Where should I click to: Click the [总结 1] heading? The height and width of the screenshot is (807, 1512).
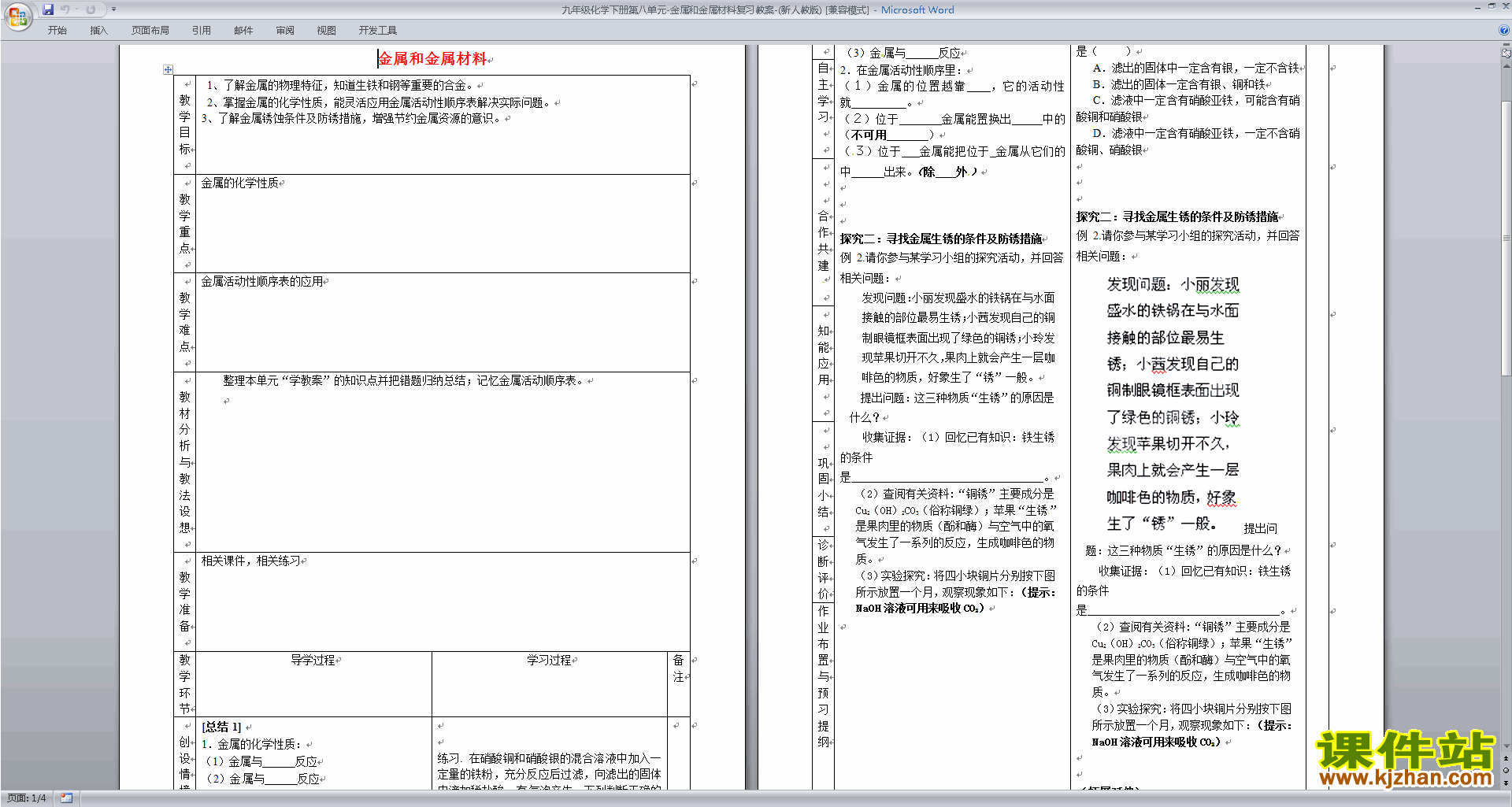(221, 727)
